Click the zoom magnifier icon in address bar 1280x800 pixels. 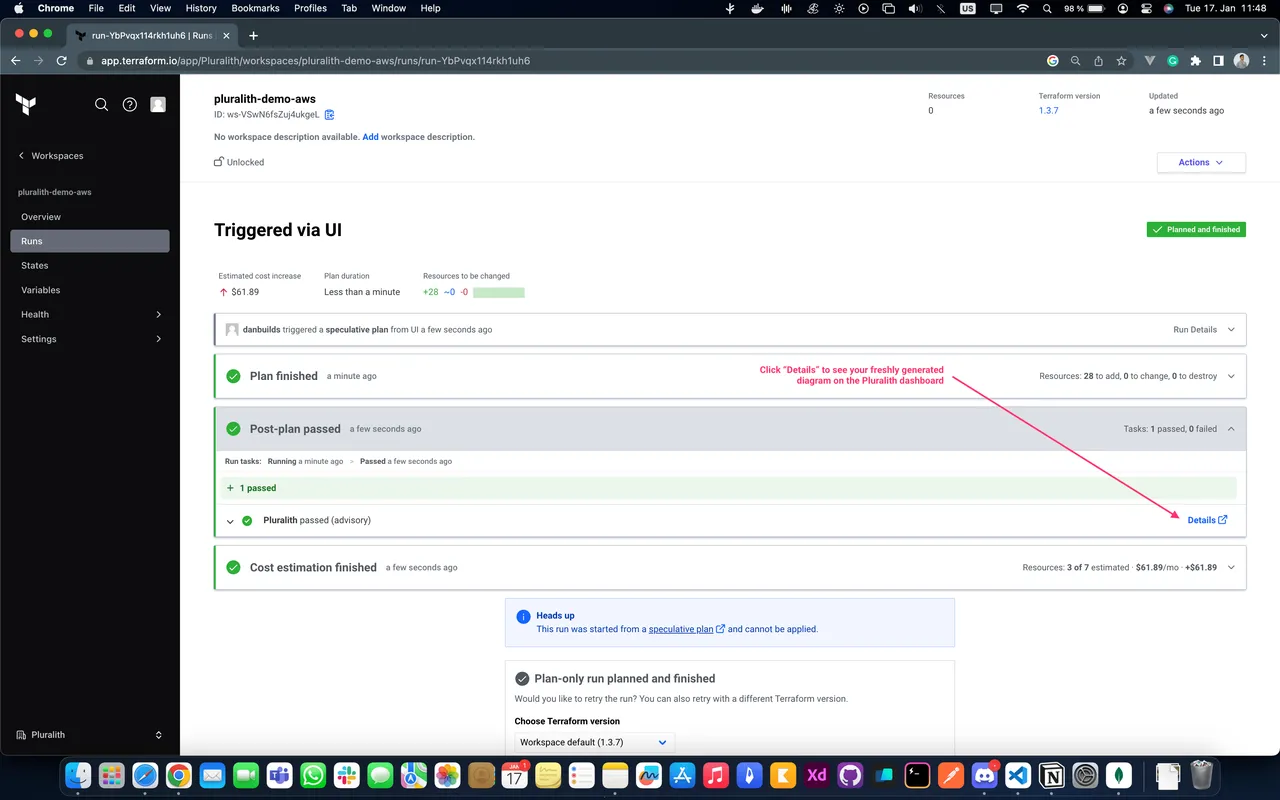[1075, 61]
